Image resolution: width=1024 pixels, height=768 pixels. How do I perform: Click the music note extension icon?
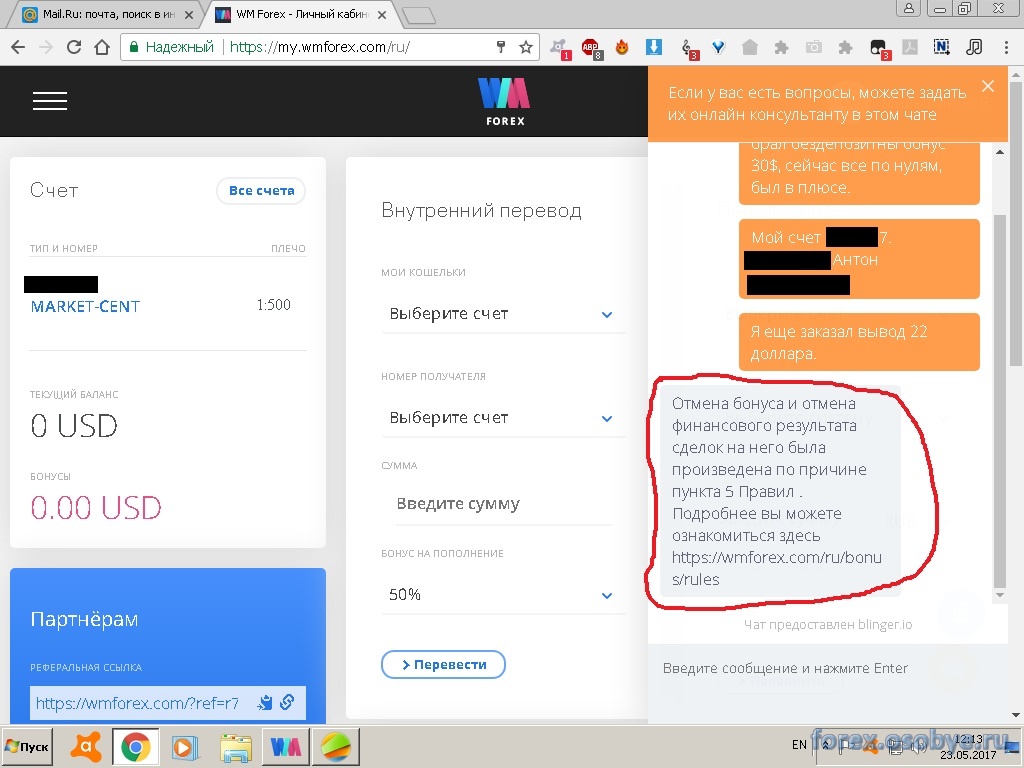click(x=974, y=47)
